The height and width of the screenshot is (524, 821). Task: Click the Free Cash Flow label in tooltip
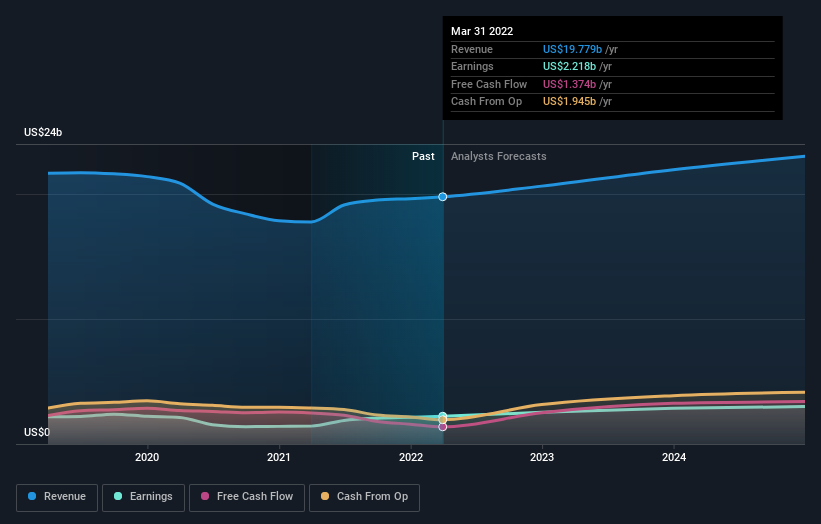(489, 84)
